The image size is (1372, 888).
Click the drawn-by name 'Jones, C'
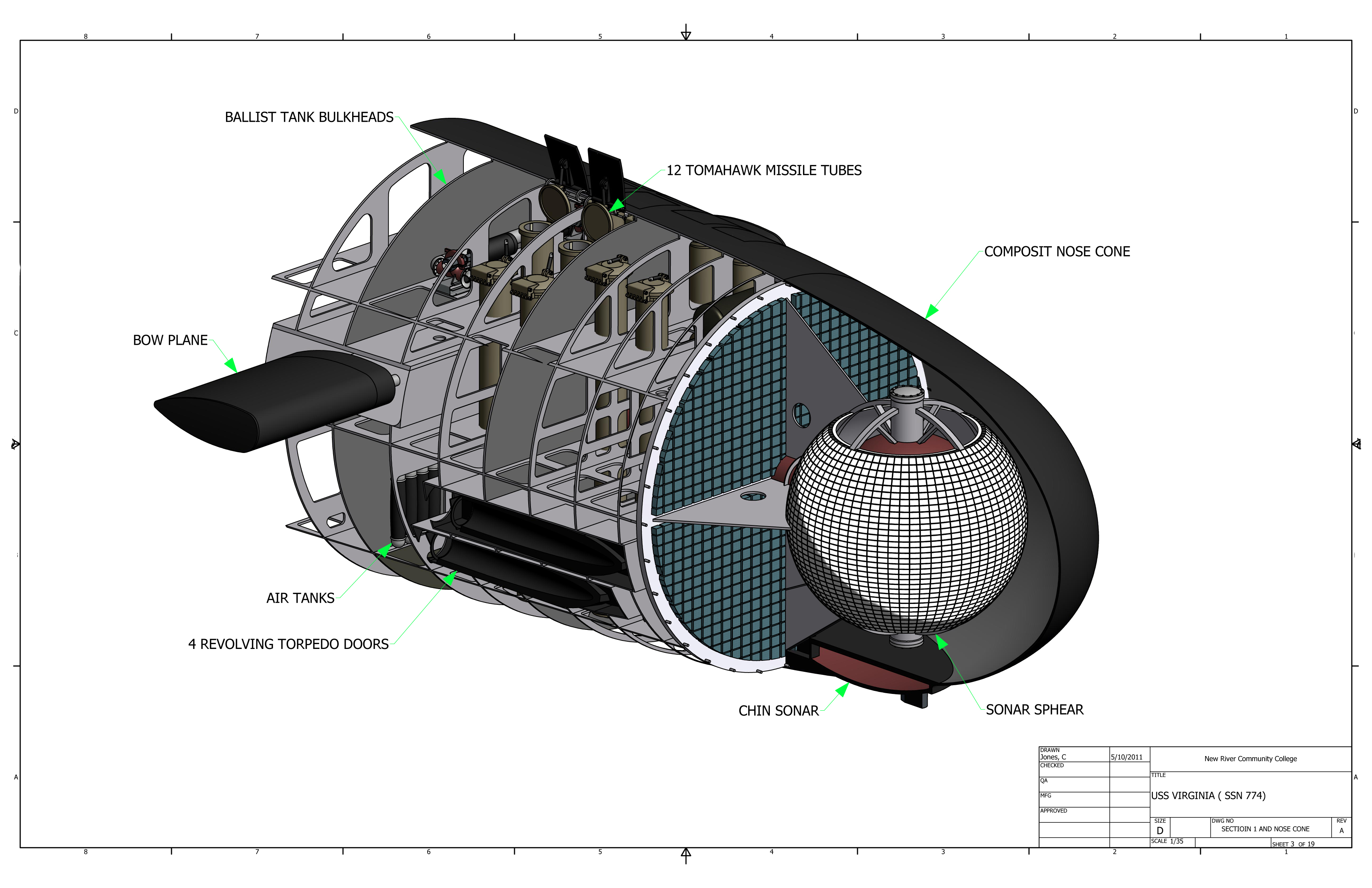click(x=1053, y=757)
